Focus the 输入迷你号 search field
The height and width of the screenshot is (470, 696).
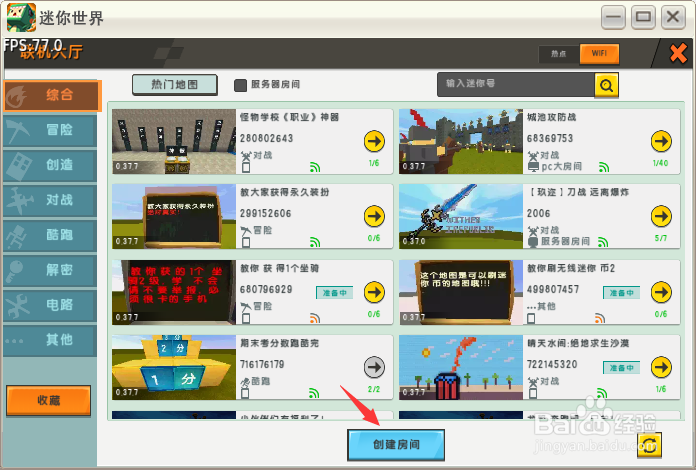point(515,85)
